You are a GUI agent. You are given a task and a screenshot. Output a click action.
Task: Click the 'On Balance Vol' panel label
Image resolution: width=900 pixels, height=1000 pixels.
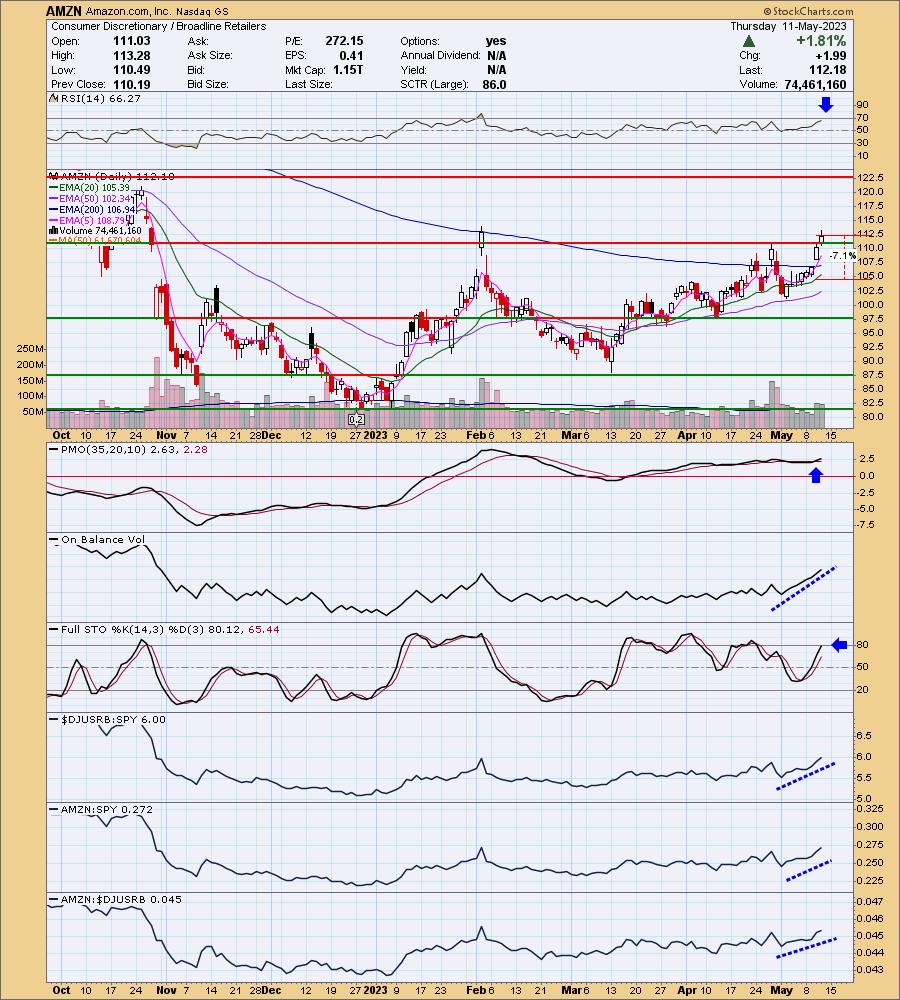103,540
